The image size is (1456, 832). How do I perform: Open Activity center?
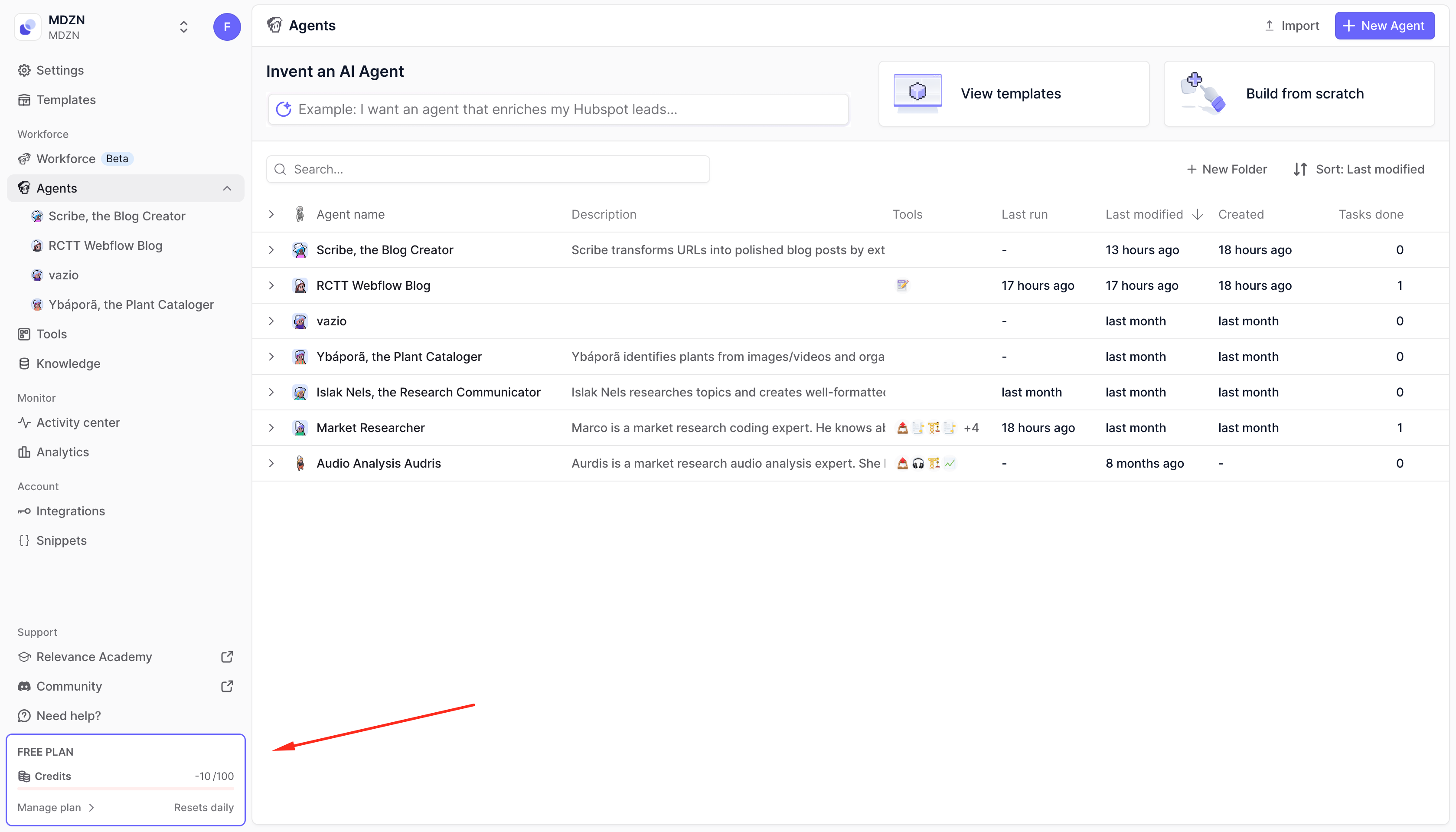coord(125,422)
